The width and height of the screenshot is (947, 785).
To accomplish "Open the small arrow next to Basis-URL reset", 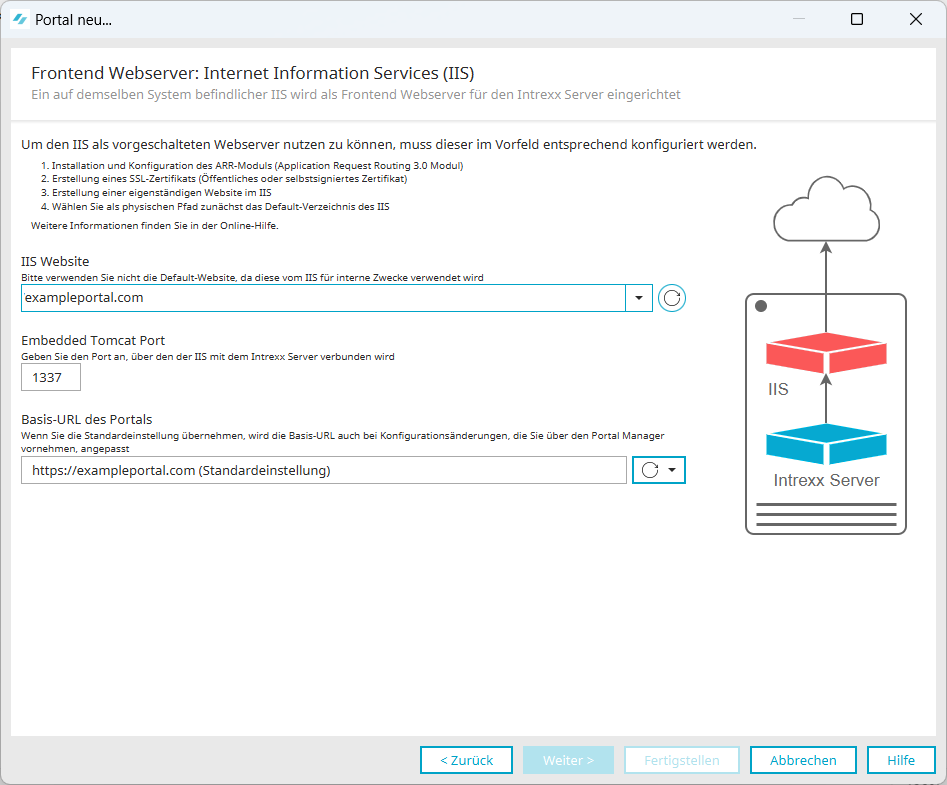I will (x=673, y=470).
